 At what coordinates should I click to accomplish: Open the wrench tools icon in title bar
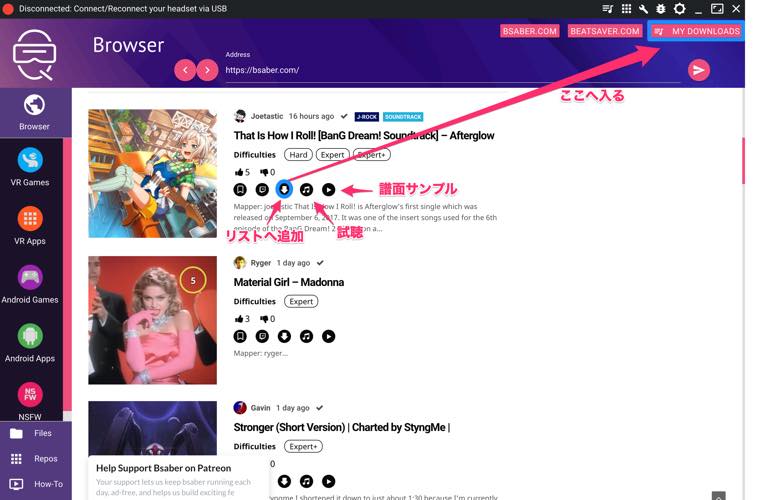coord(643,9)
